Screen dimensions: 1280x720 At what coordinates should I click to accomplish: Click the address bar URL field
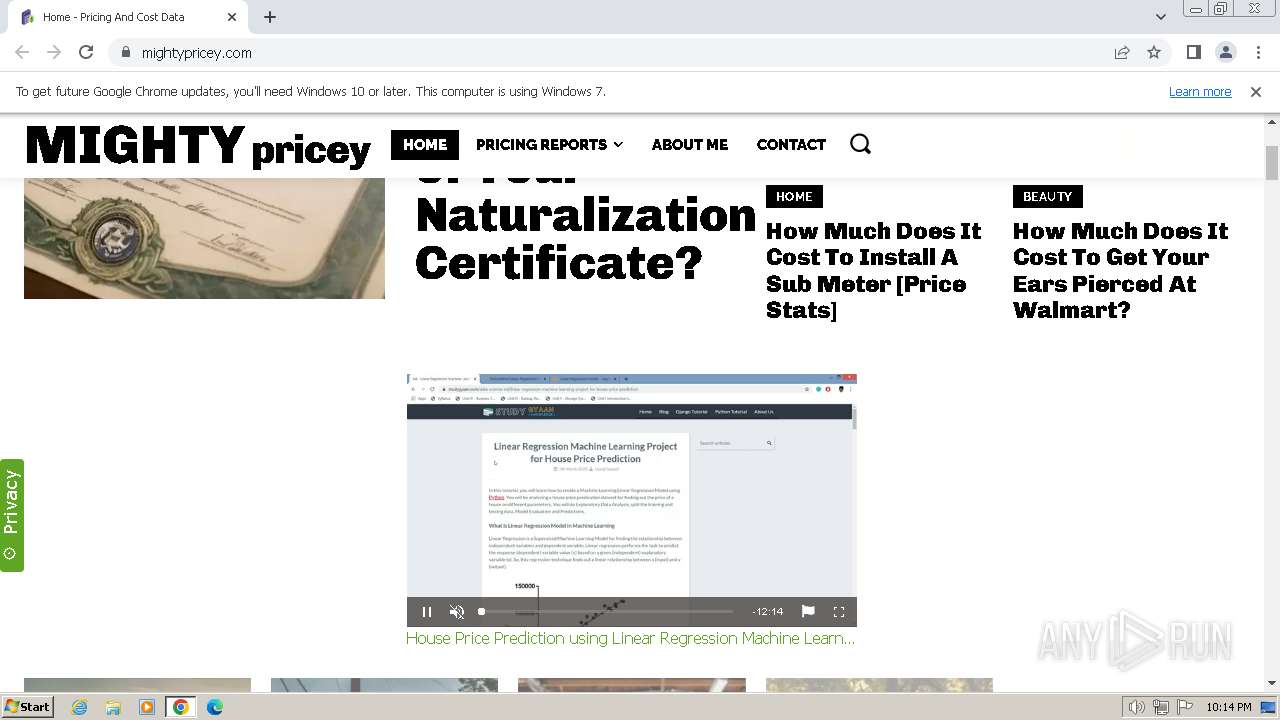tap(620, 53)
